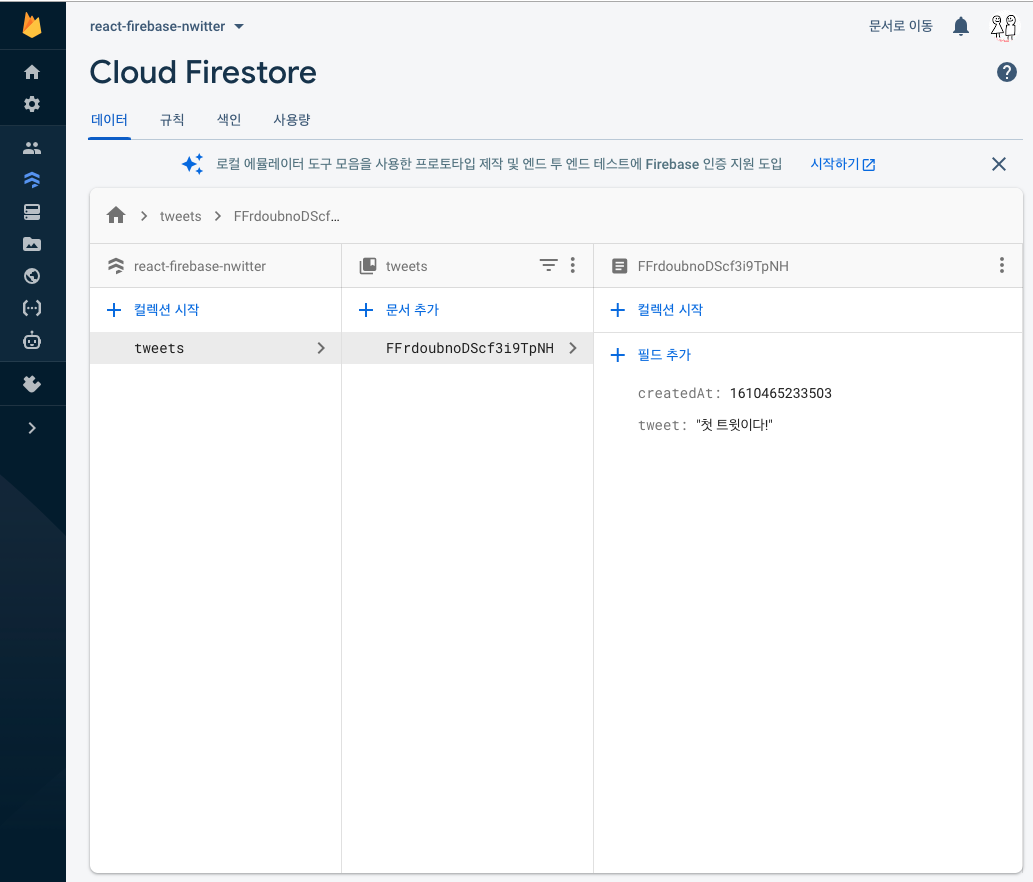1033x882 pixels.
Task: Click the tweets collection header icon
Action: pyautogui.click(x=368, y=265)
